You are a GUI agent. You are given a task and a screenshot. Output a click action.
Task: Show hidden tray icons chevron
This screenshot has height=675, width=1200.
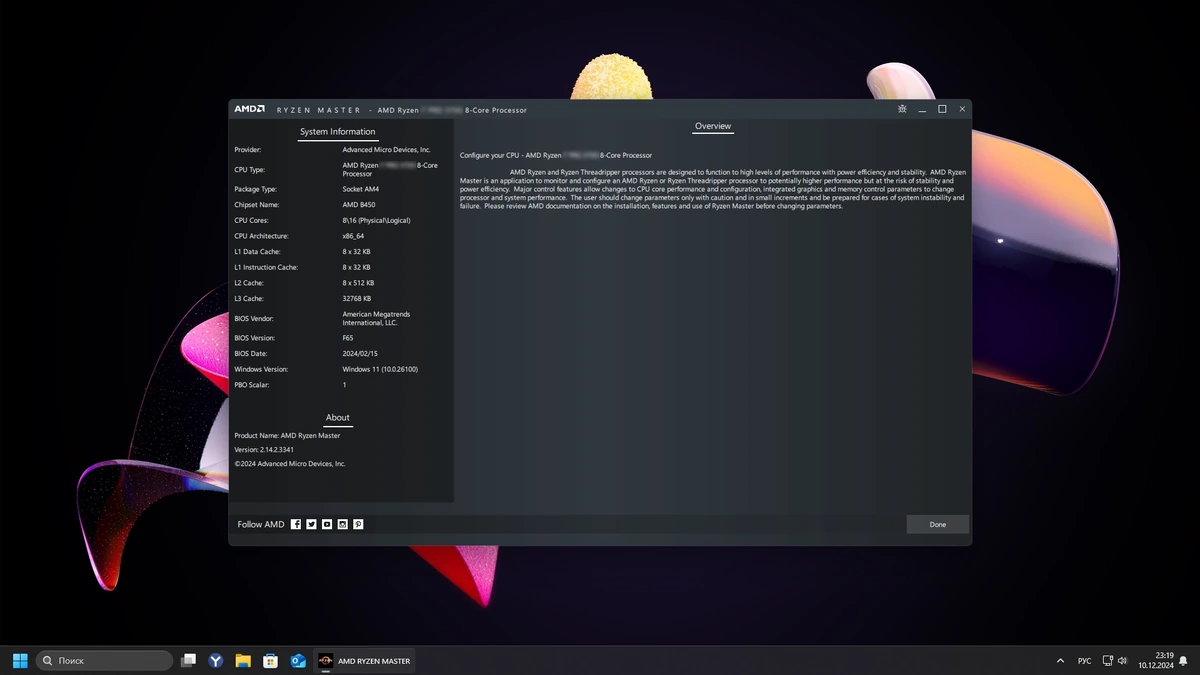pyautogui.click(x=1060, y=661)
